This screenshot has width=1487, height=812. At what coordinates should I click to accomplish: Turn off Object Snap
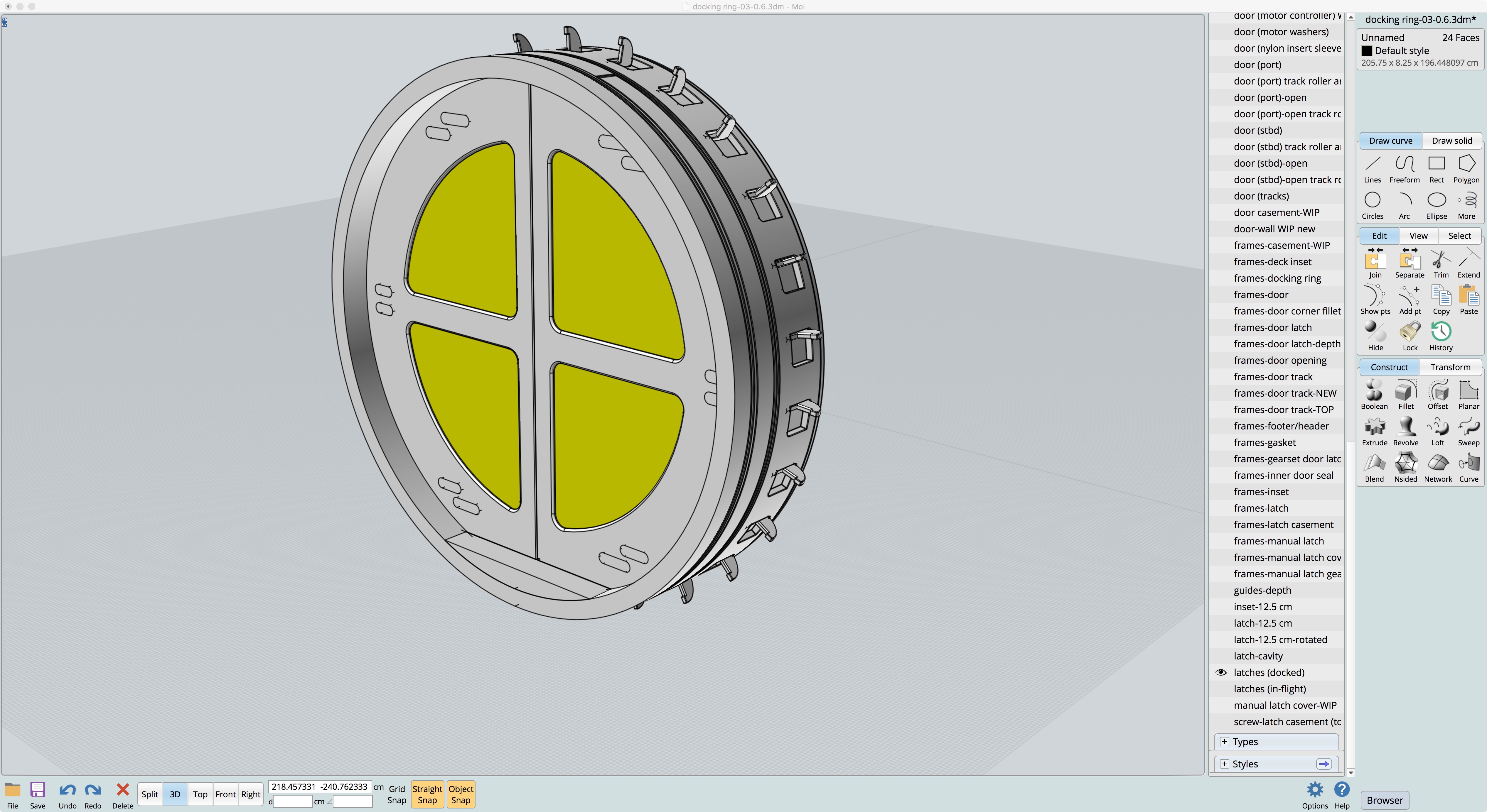coord(461,794)
